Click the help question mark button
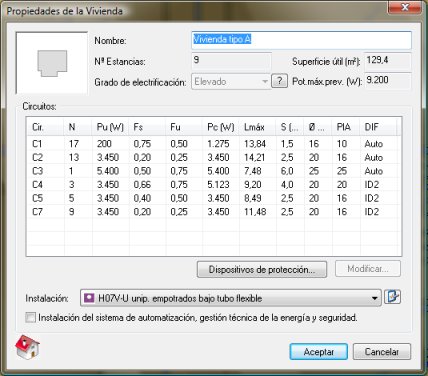Image resolution: width=428 pixels, height=376 pixels. coord(280,81)
